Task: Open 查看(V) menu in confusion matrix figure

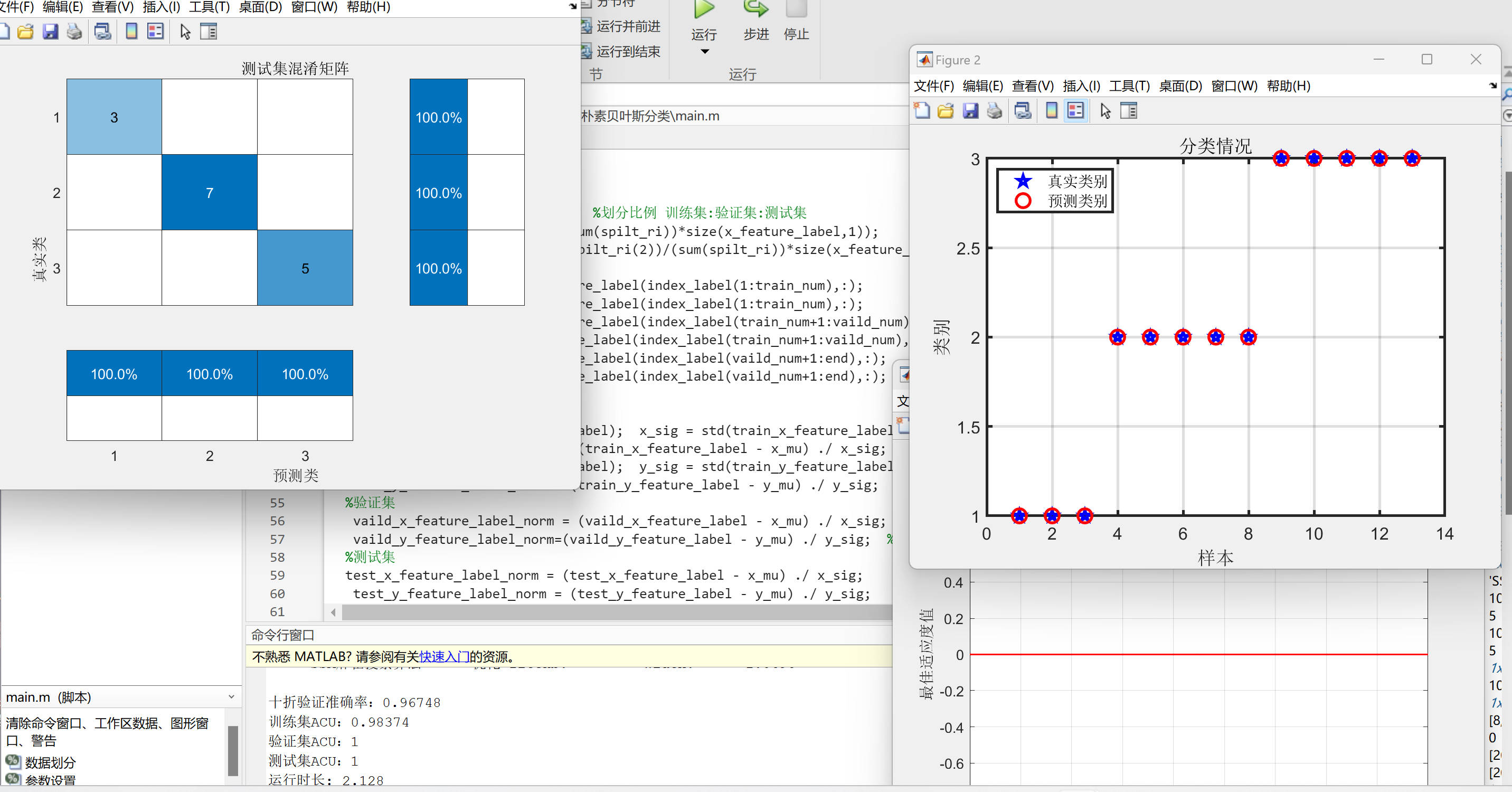Action: pos(112,7)
